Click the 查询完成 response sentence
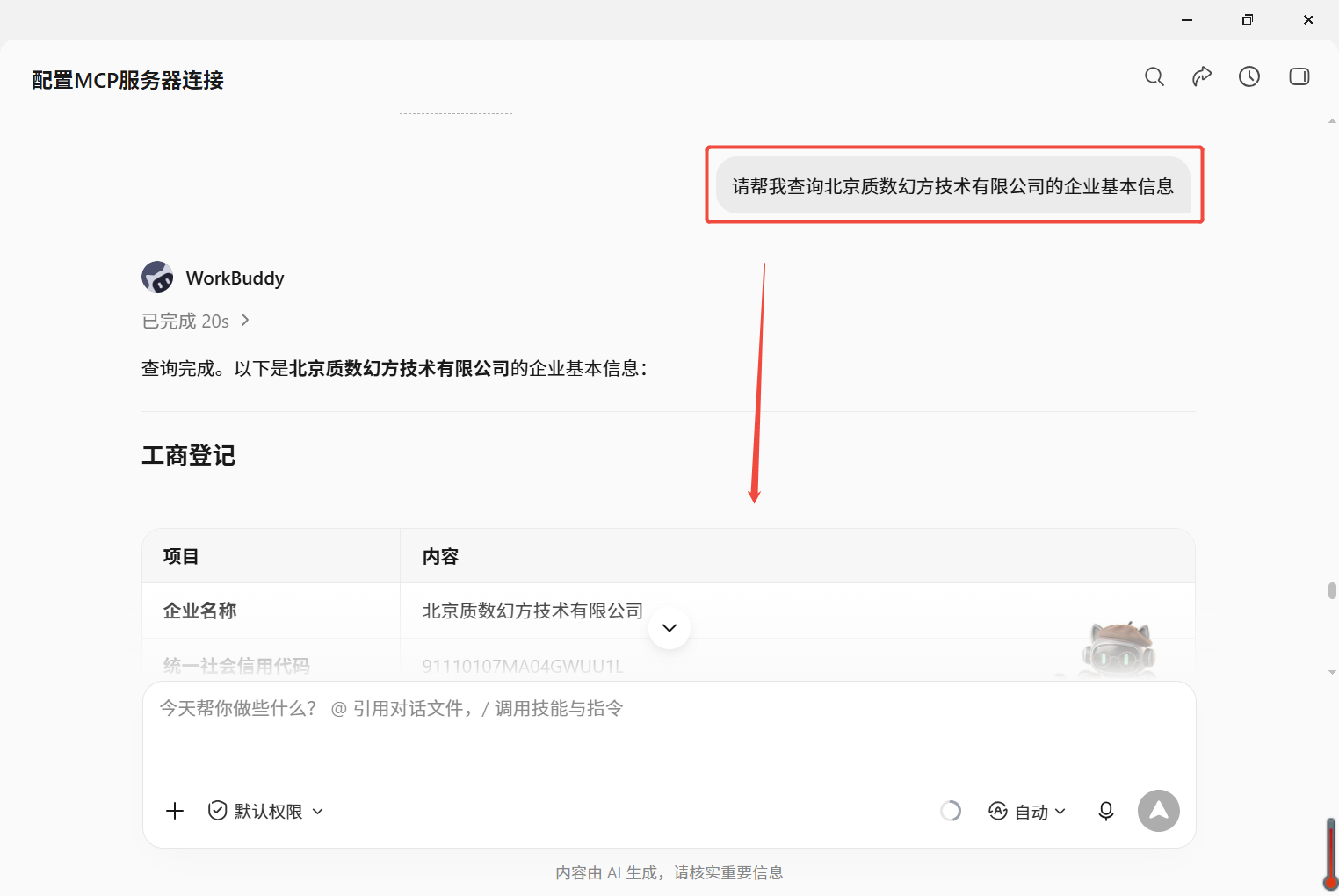The width and height of the screenshot is (1339, 896). 394,368
